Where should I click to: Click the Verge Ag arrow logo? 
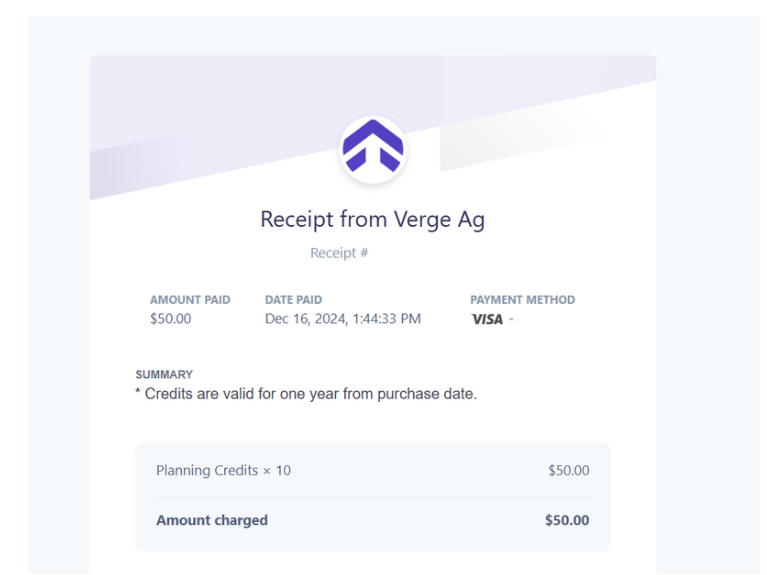[x=373, y=149]
